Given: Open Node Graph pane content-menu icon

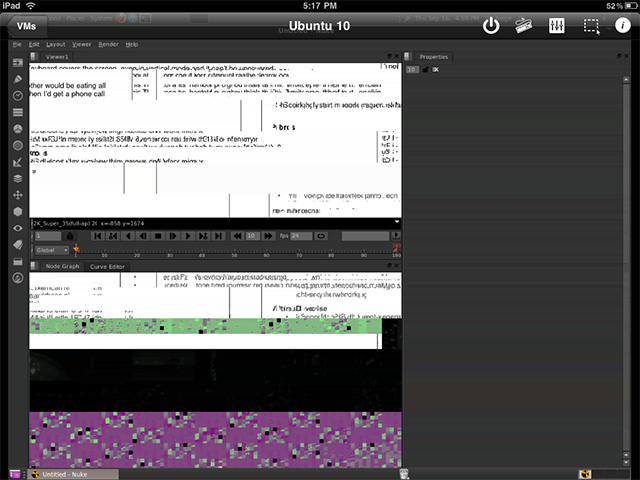Looking at the screenshot, I should point(34,266).
